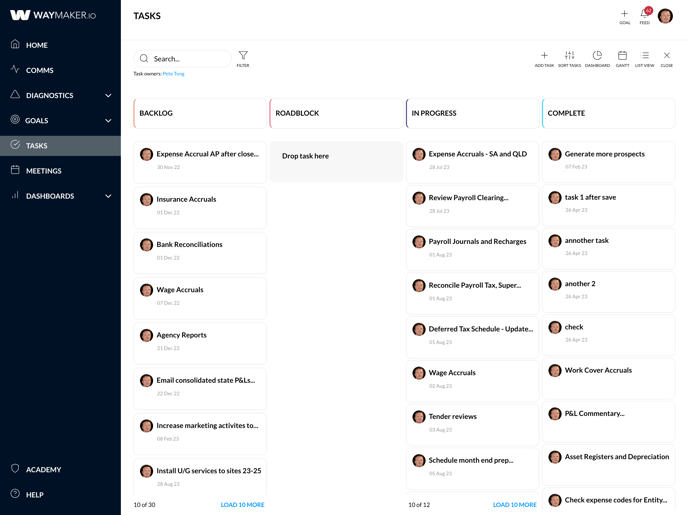Open the Email consolidated state P&Ls task
Viewport: 688px width, 515px height.
200,388
